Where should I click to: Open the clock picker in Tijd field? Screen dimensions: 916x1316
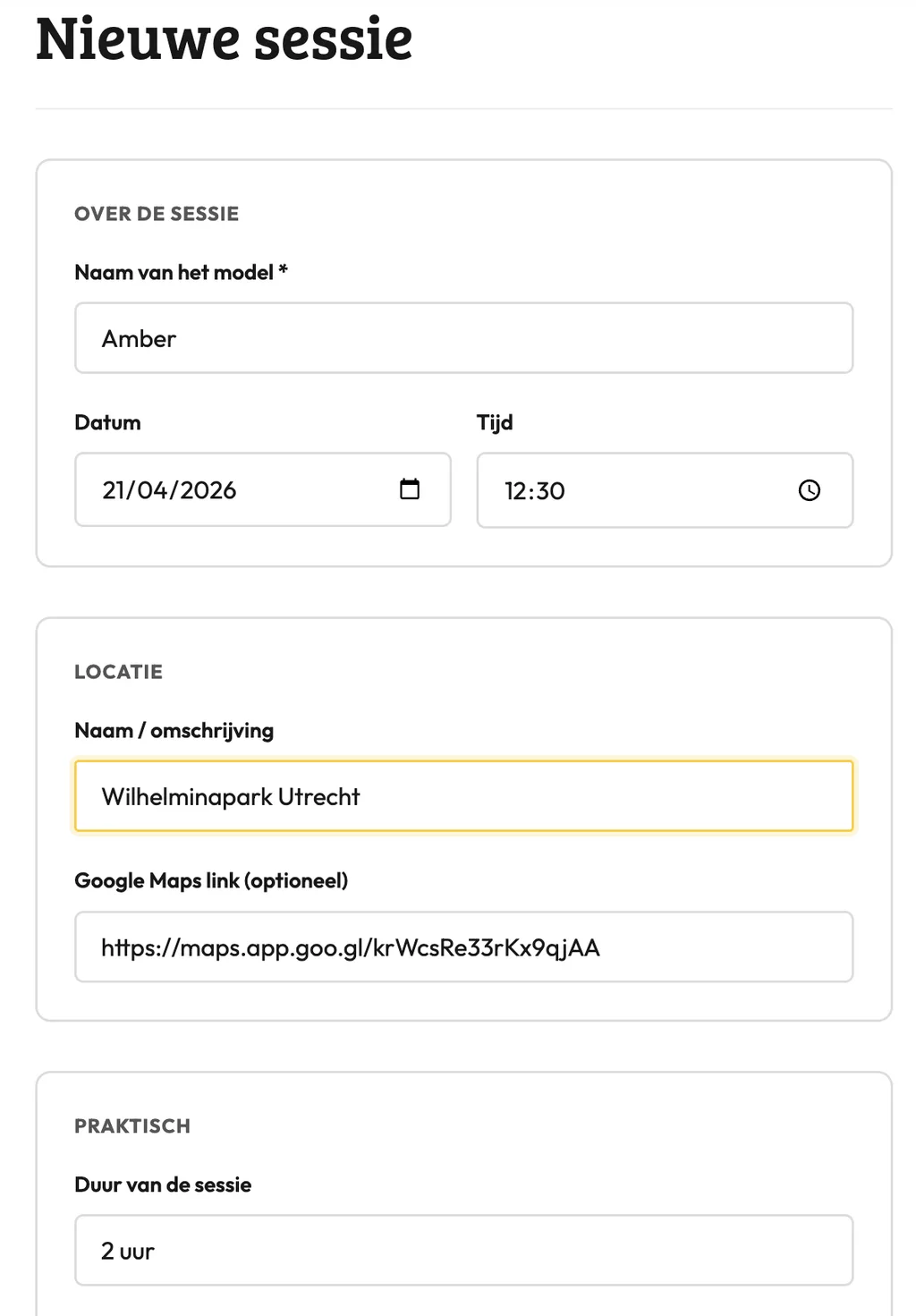810,490
